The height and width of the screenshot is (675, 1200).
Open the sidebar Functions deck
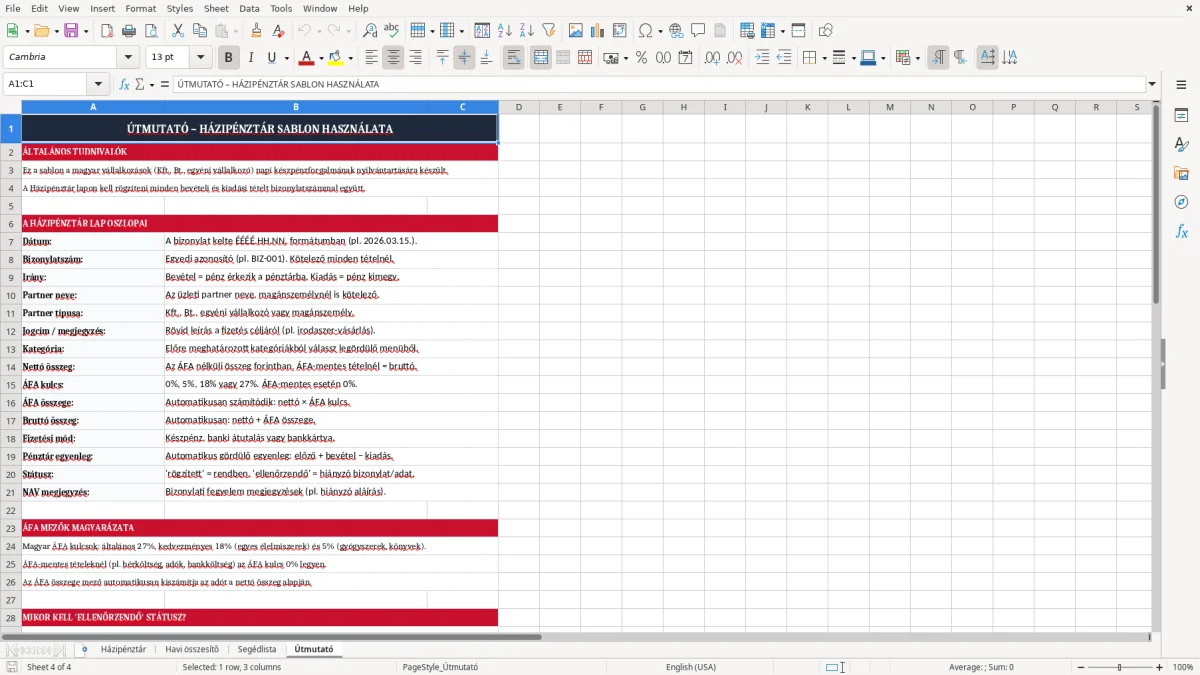pos(1181,231)
